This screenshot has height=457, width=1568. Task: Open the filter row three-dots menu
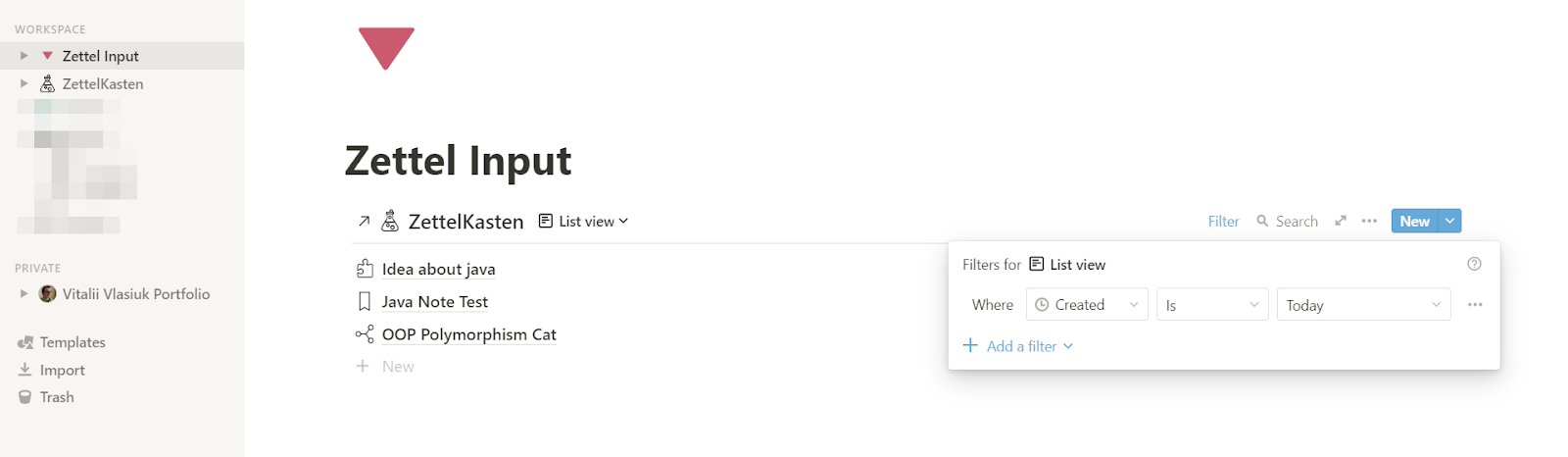point(1475,305)
